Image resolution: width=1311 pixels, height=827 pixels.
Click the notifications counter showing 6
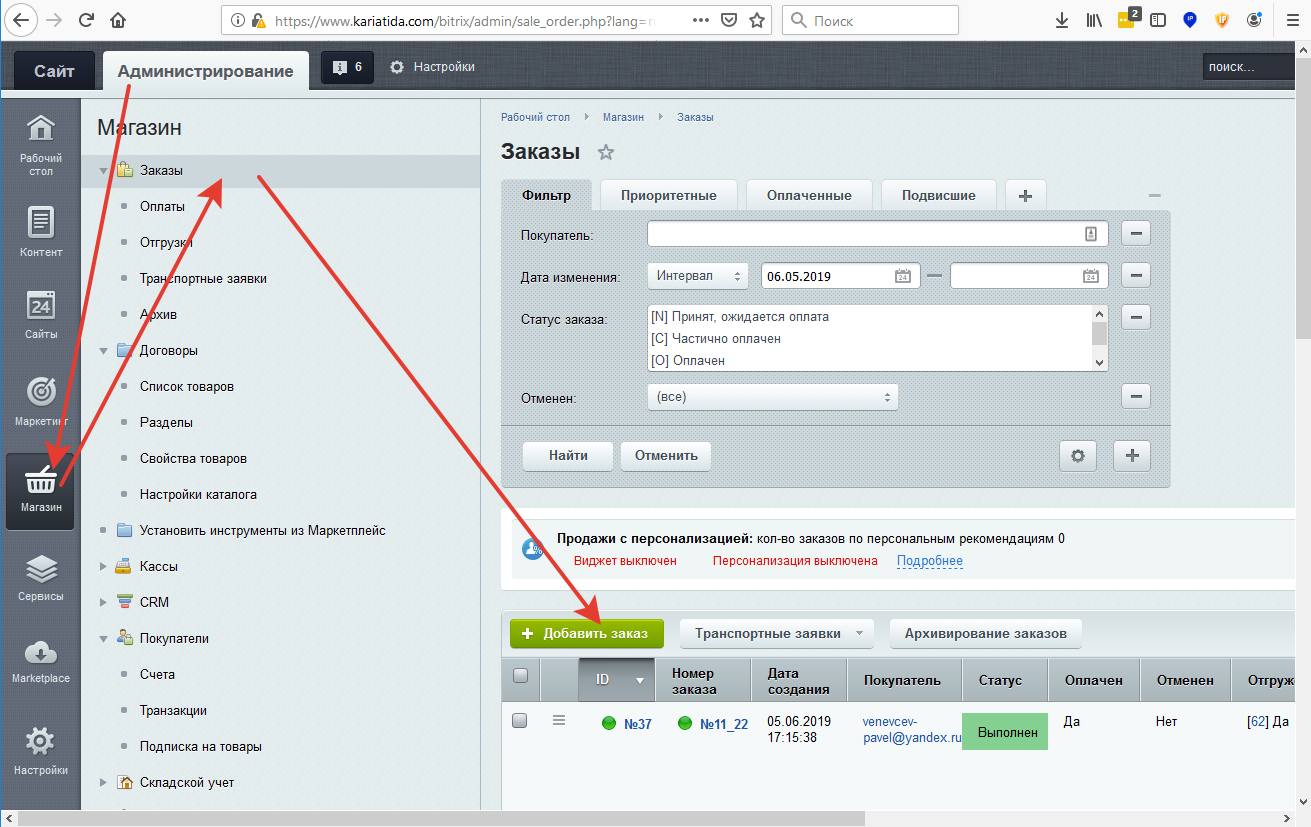[347, 67]
